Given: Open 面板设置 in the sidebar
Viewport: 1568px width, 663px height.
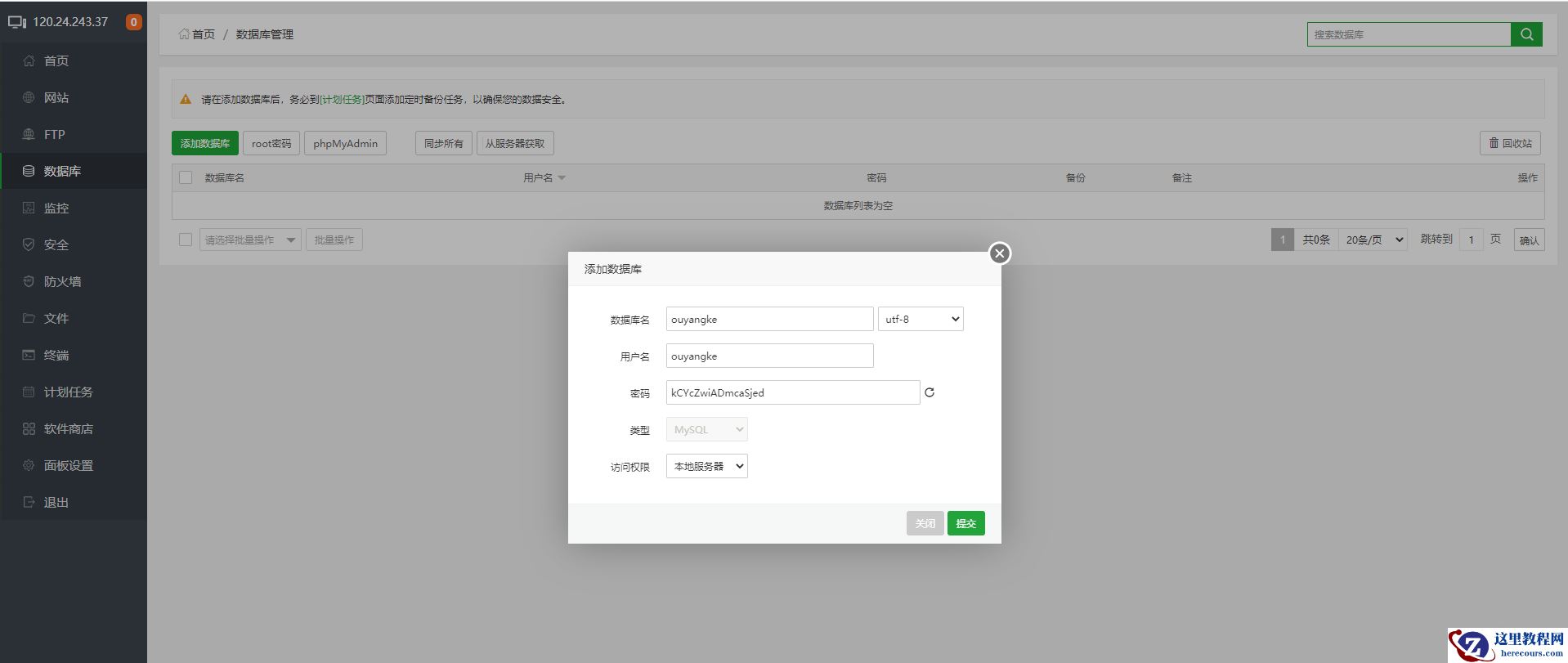Looking at the screenshot, I should (74, 465).
